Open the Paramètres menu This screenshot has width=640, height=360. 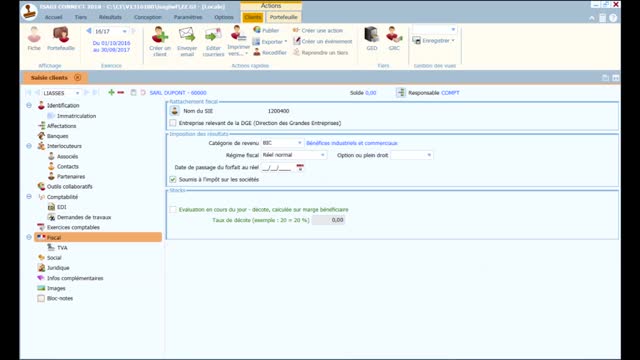[x=188, y=17]
